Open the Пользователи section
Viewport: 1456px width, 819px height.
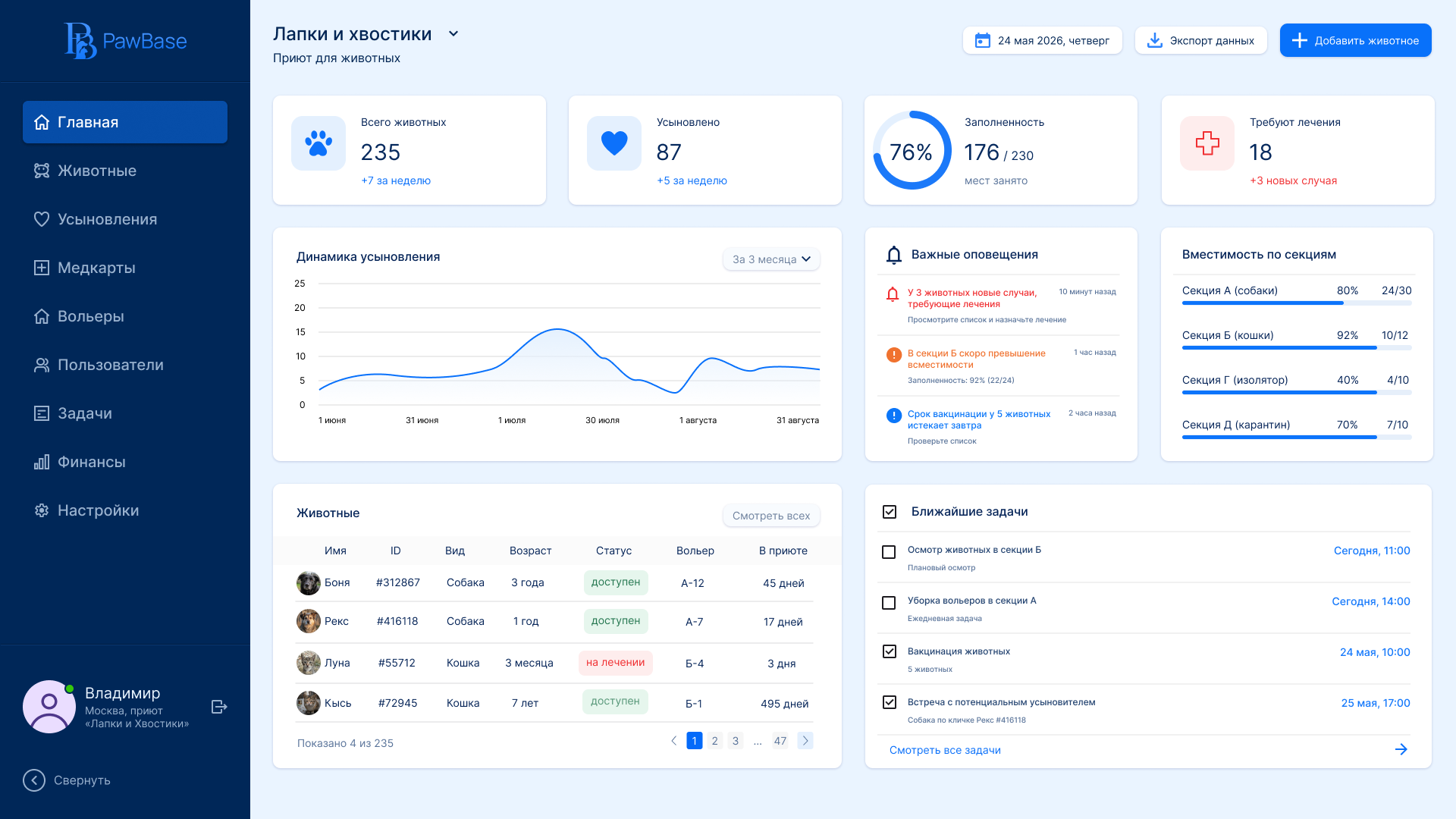click(110, 365)
